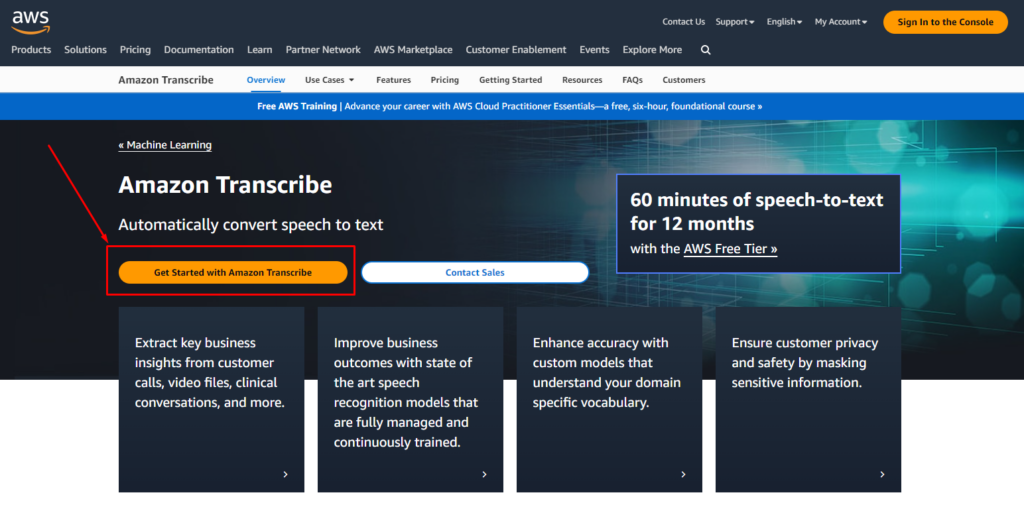
Task: Open the search magnifier icon
Action: pos(705,50)
